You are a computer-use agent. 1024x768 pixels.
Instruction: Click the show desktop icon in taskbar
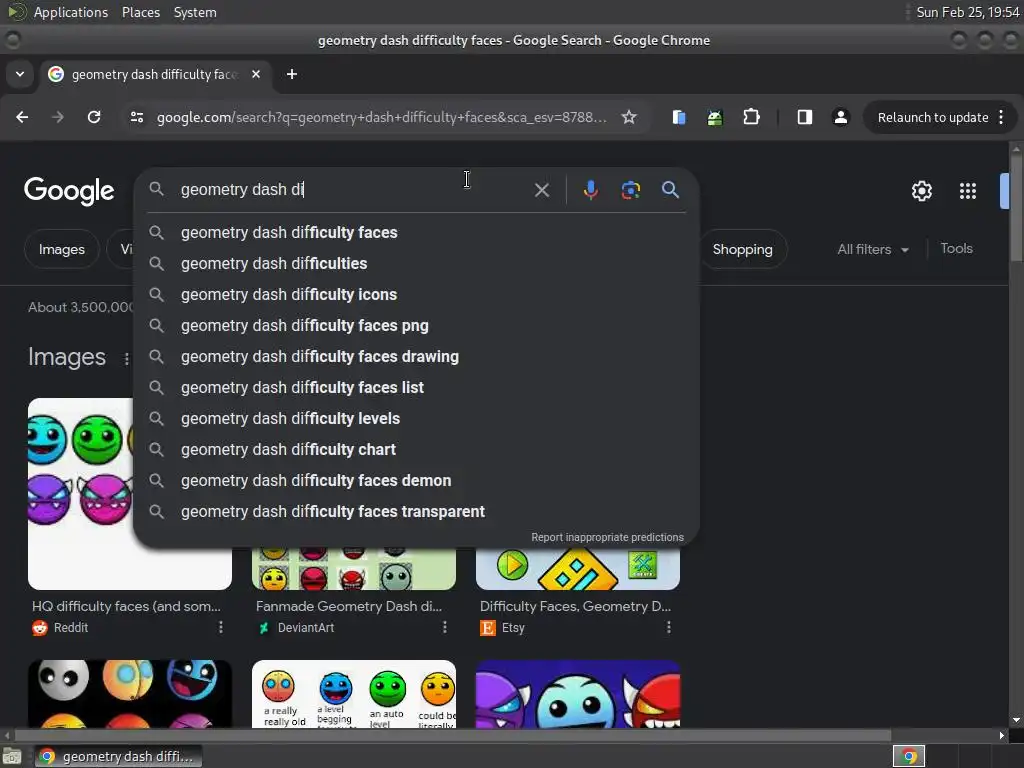pyautogui.click(x=12, y=756)
